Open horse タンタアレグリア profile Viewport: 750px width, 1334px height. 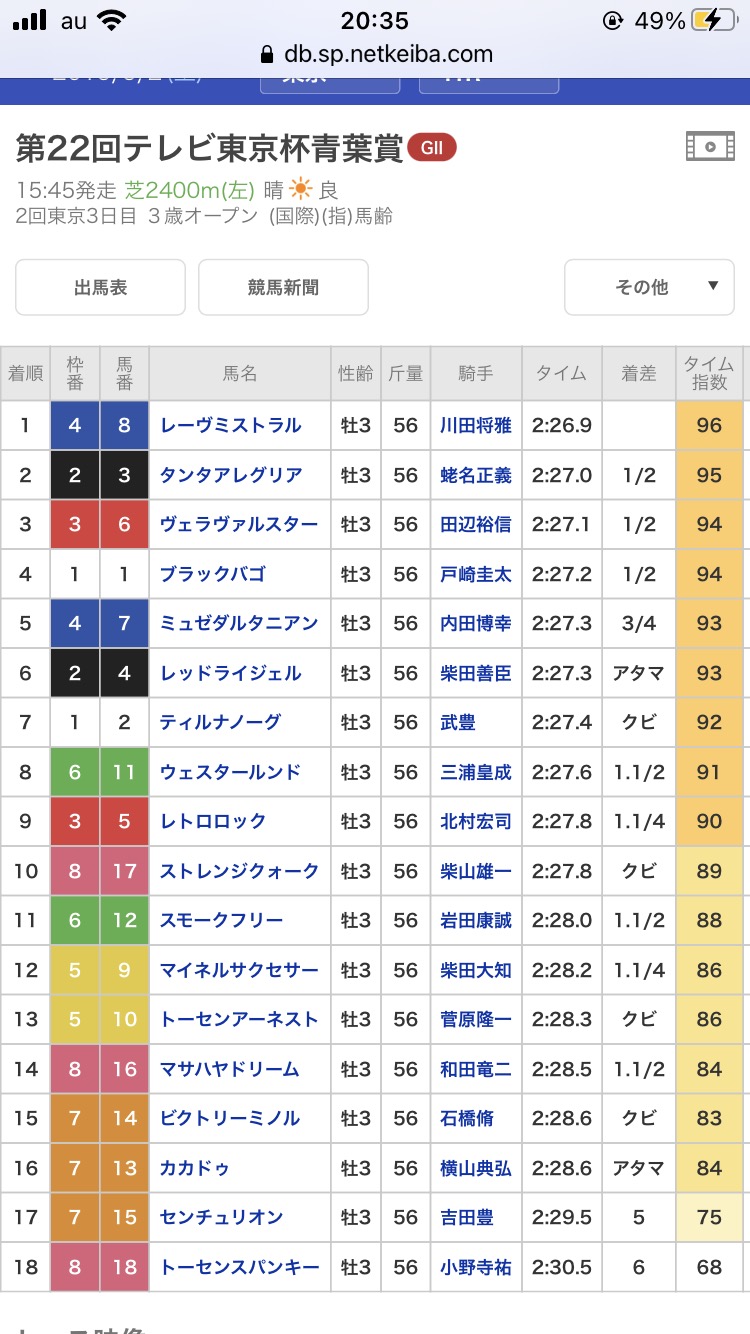click(231, 475)
